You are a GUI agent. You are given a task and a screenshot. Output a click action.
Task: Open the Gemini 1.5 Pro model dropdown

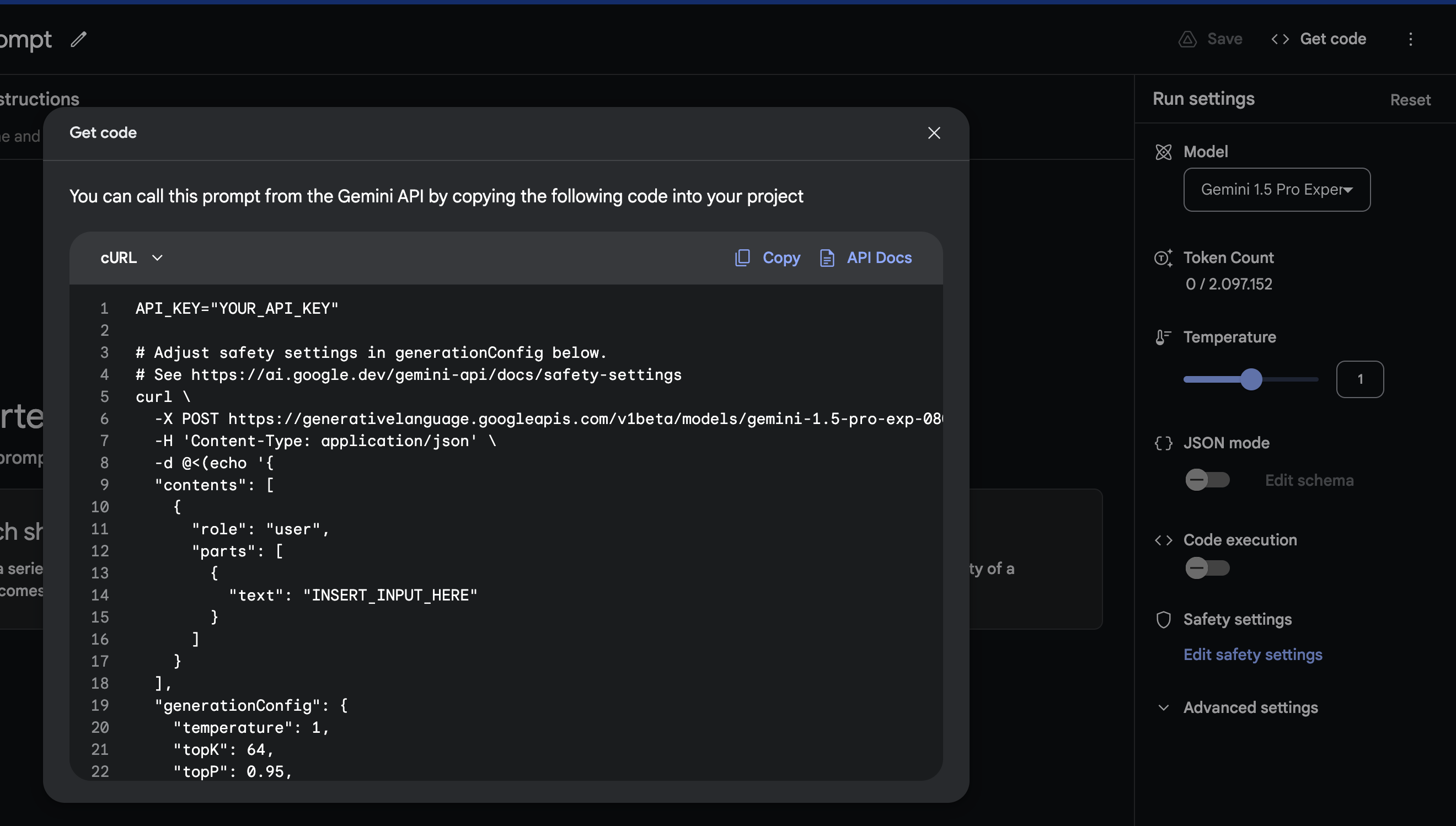tap(1277, 190)
